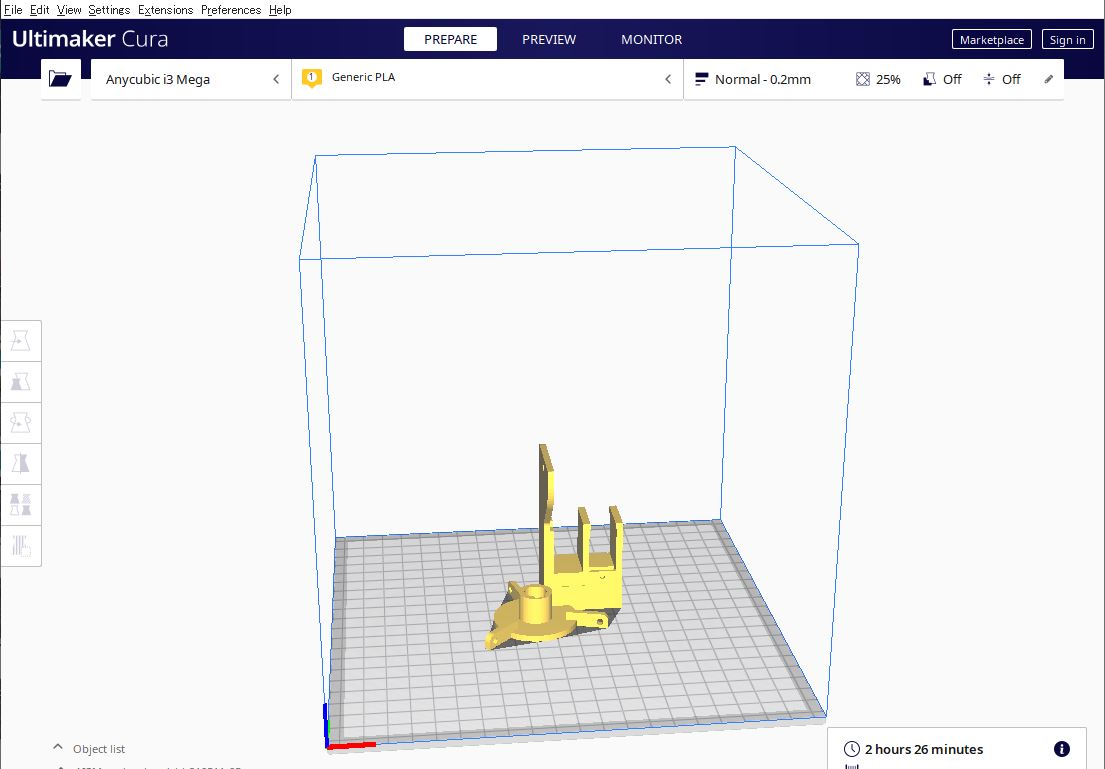Open the Per Model Settings tool
This screenshot has height=769, width=1105.
click(21, 504)
